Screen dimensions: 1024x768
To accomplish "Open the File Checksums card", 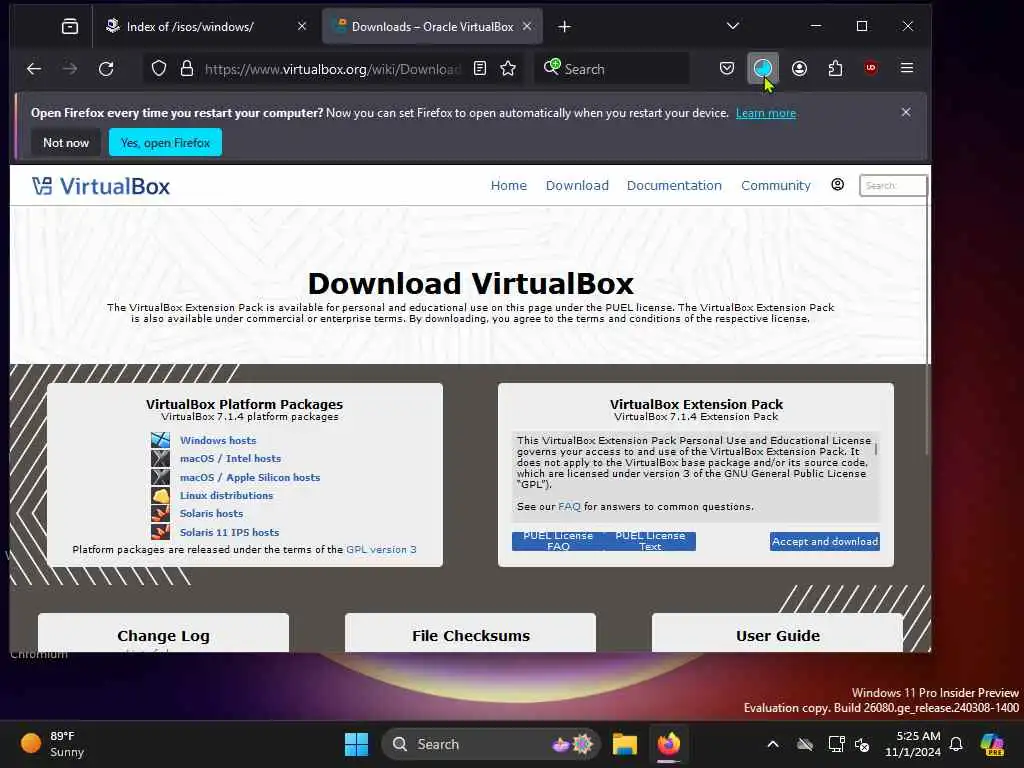I will point(470,633).
